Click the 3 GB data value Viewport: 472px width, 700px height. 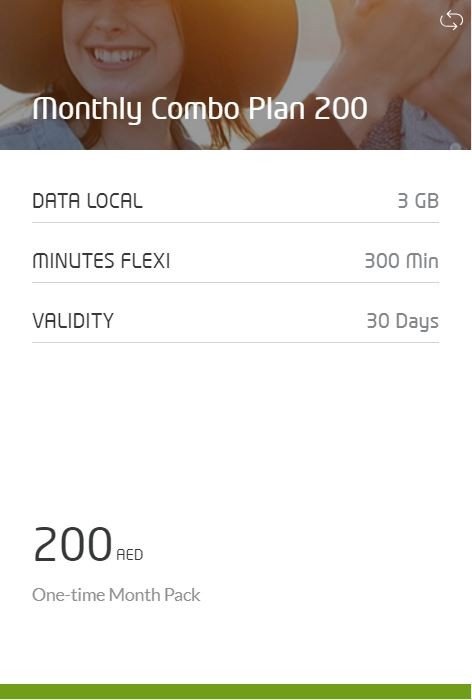pos(418,201)
